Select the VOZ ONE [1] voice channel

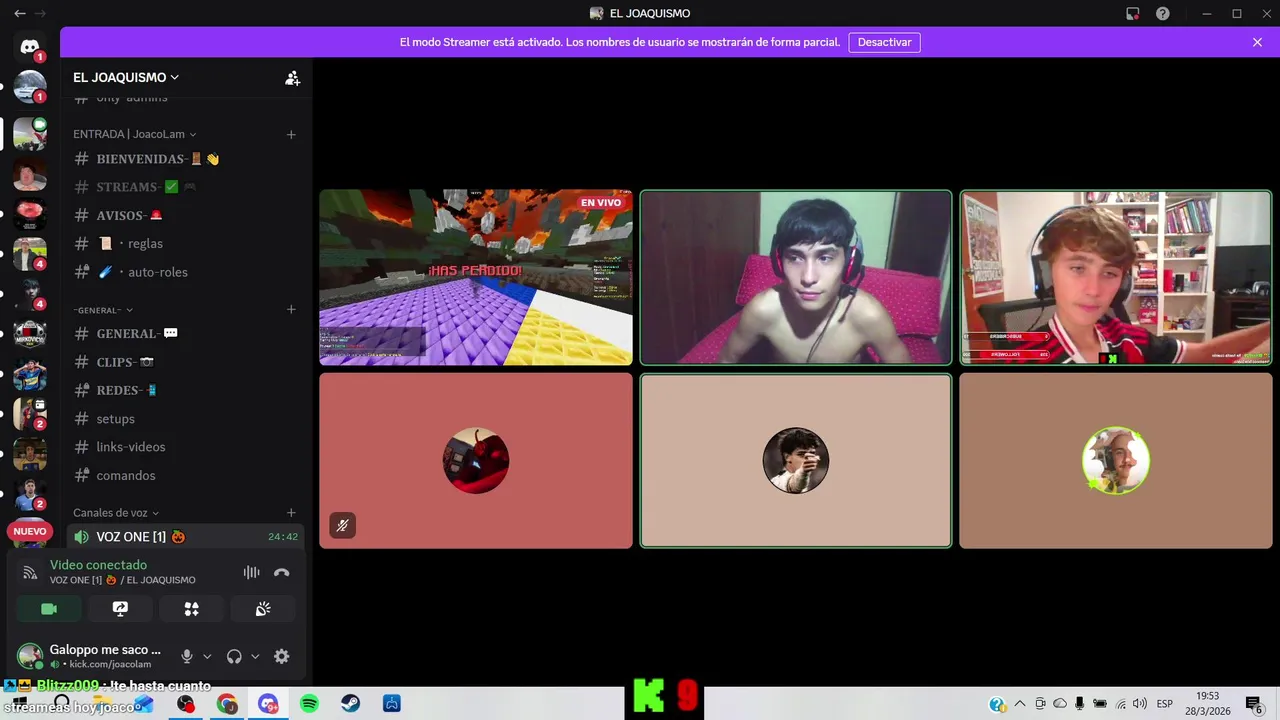click(x=185, y=537)
